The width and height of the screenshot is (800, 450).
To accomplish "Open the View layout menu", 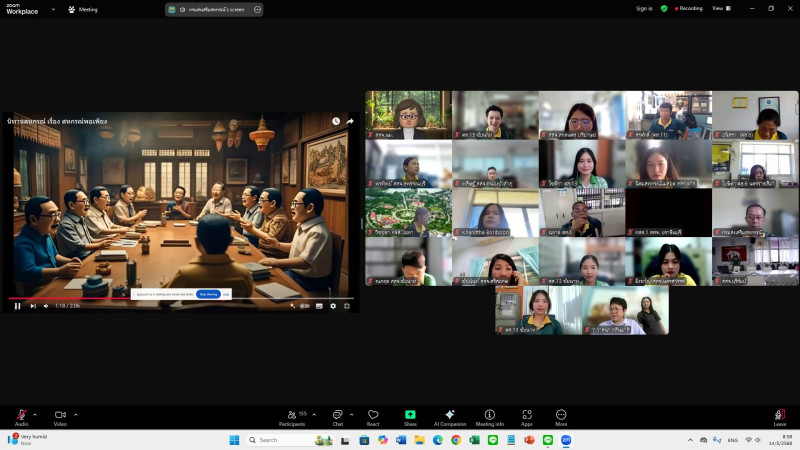I will pyautogui.click(x=721, y=9).
